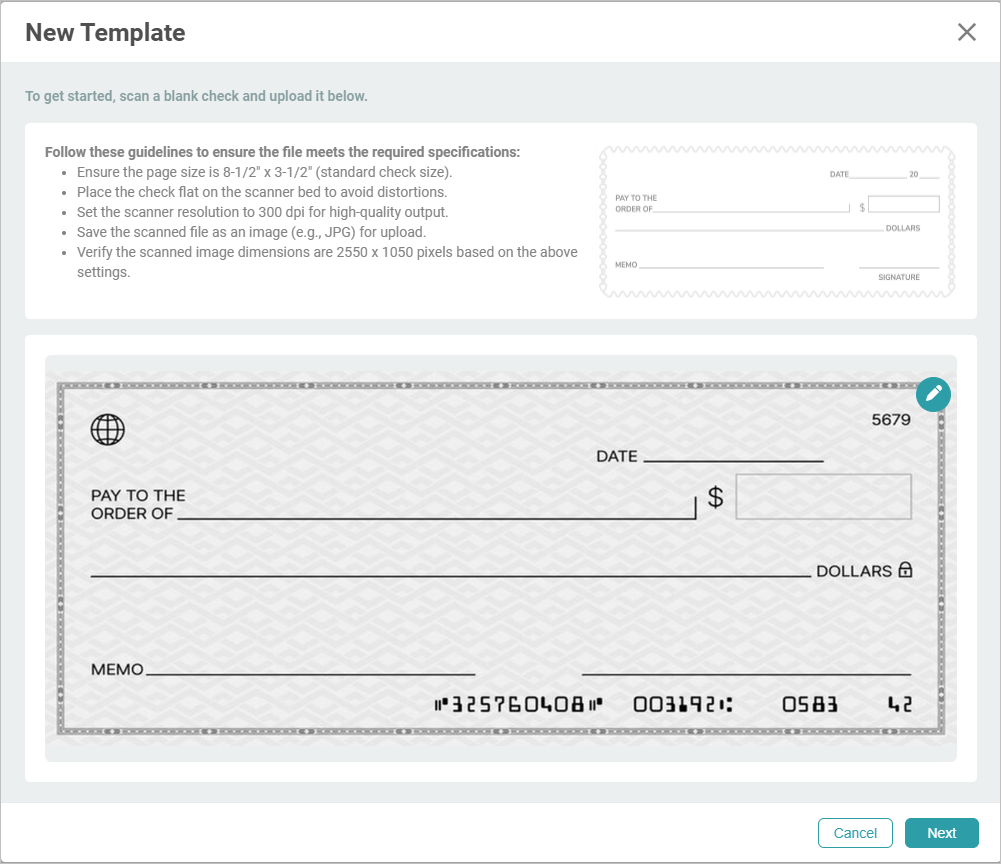Click the MICR routing number 325760408
The width and height of the screenshot is (1001, 864).
tap(520, 705)
